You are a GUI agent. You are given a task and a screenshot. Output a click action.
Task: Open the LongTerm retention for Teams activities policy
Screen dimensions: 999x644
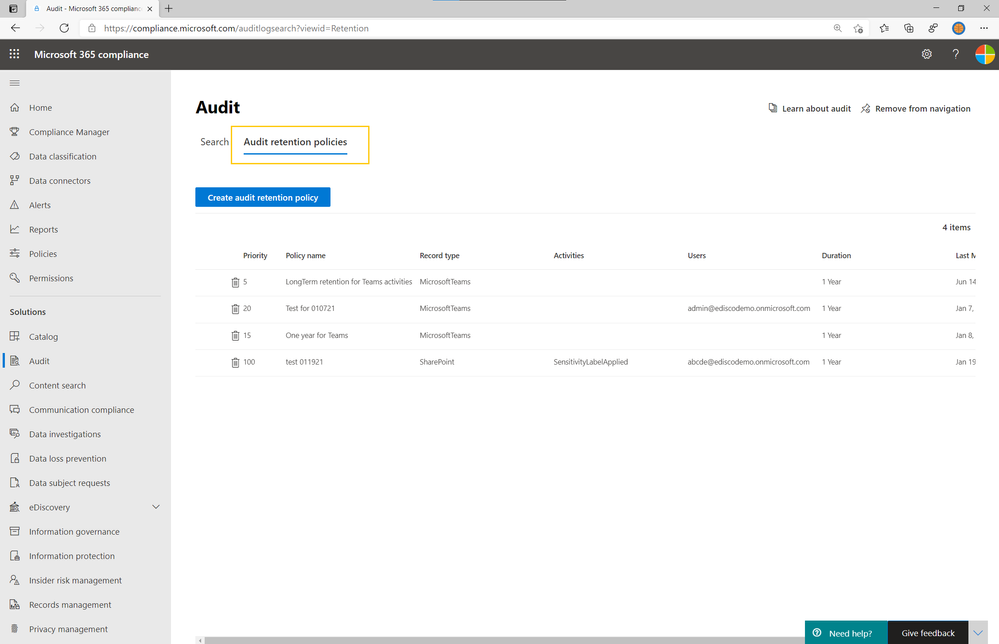click(x=349, y=282)
